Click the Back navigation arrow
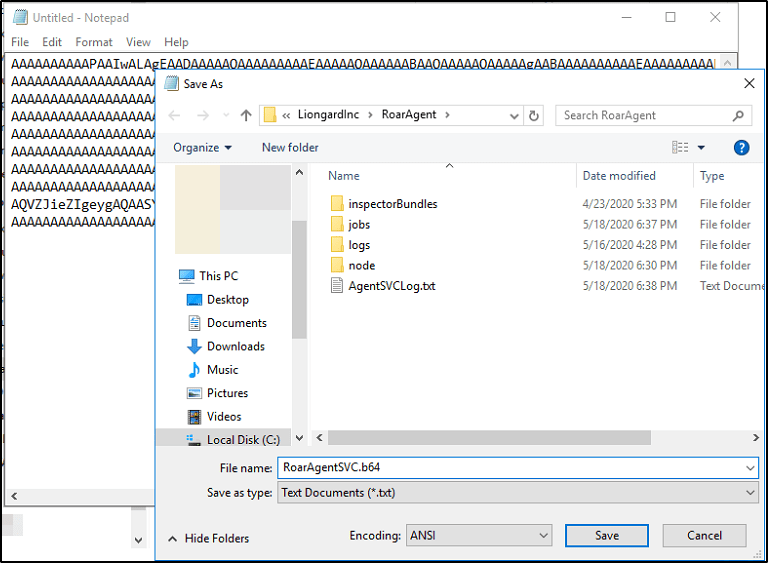Image resolution: width=768 pixels, height=563 pixels. click(175, 115)
